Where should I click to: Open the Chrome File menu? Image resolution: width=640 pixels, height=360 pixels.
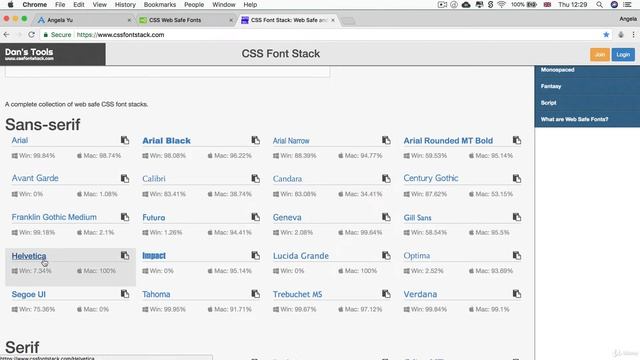60,4
